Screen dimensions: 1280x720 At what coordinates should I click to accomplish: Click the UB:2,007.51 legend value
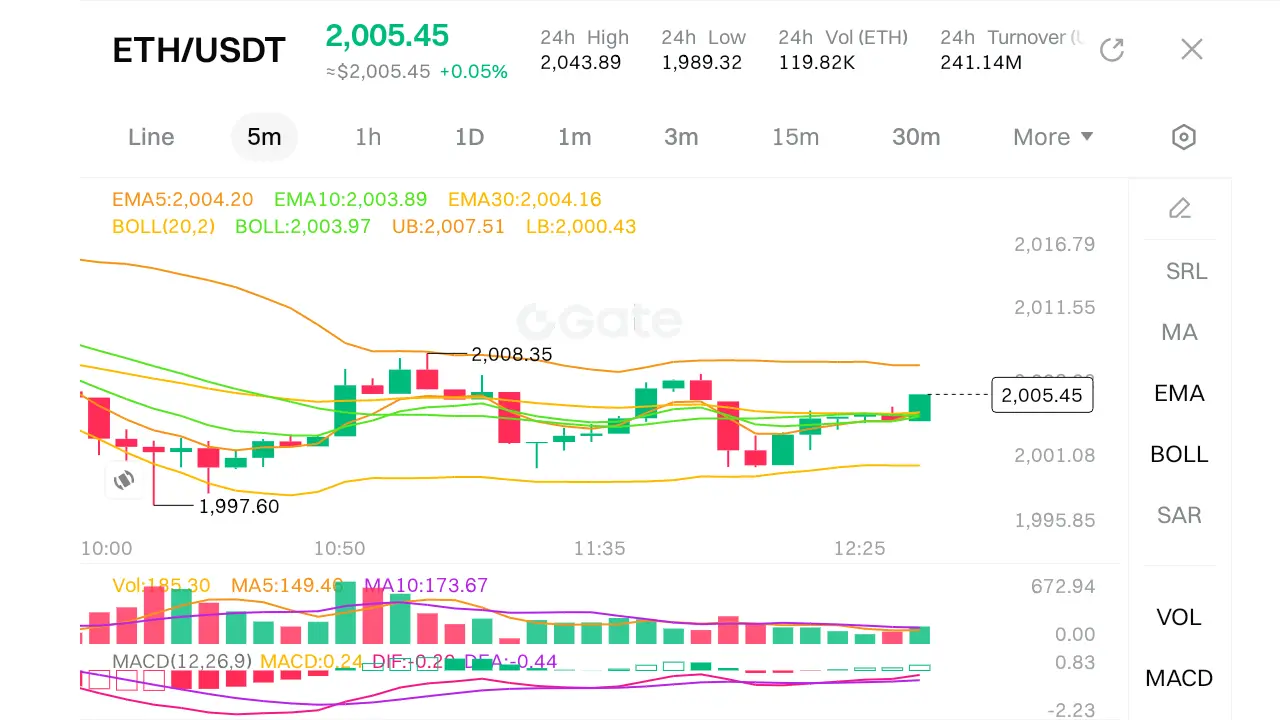pyautogui.click(x=449, y=227)
